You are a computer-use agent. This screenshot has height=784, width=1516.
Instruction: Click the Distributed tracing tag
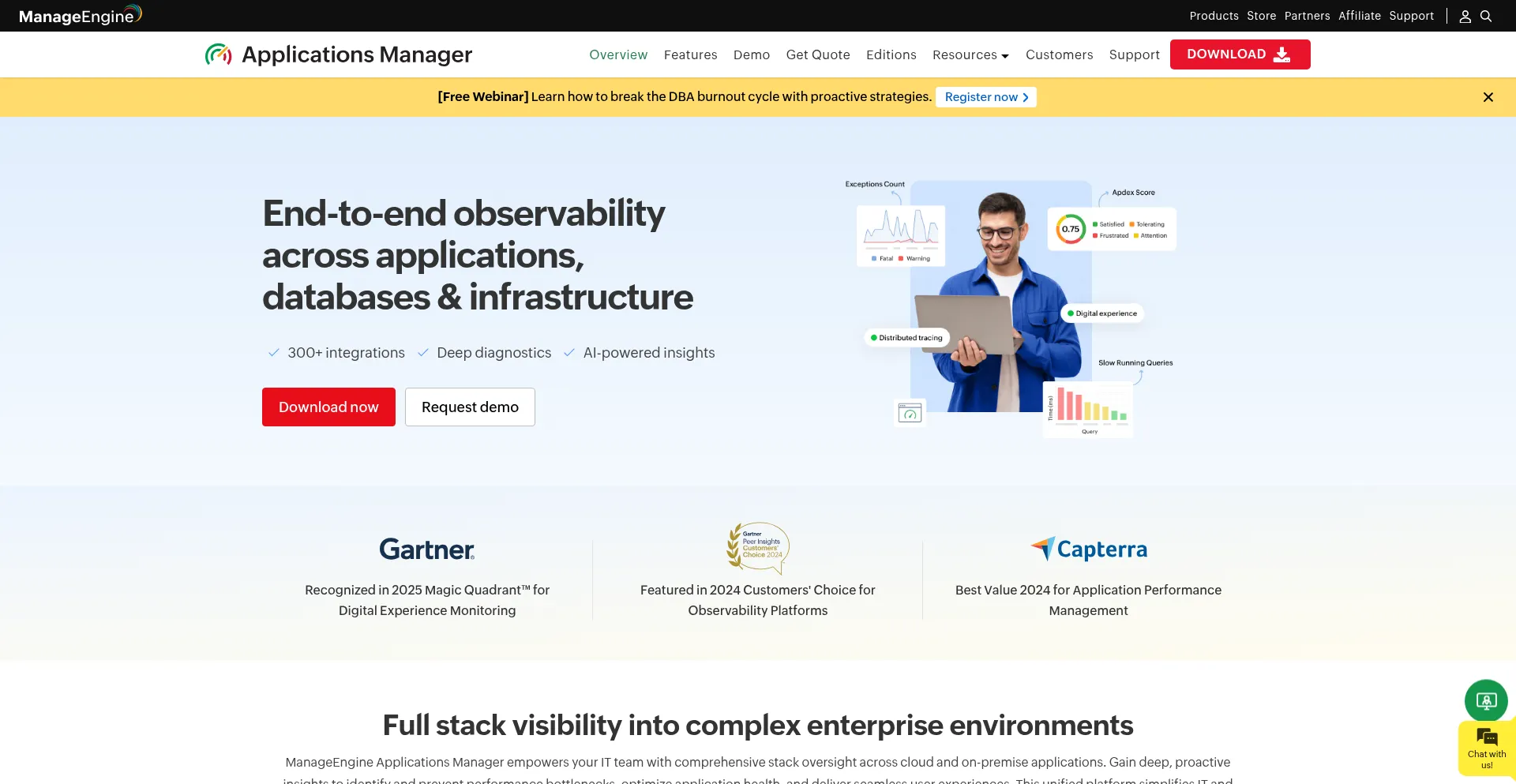pyautogui.click(x=906, y=338)
